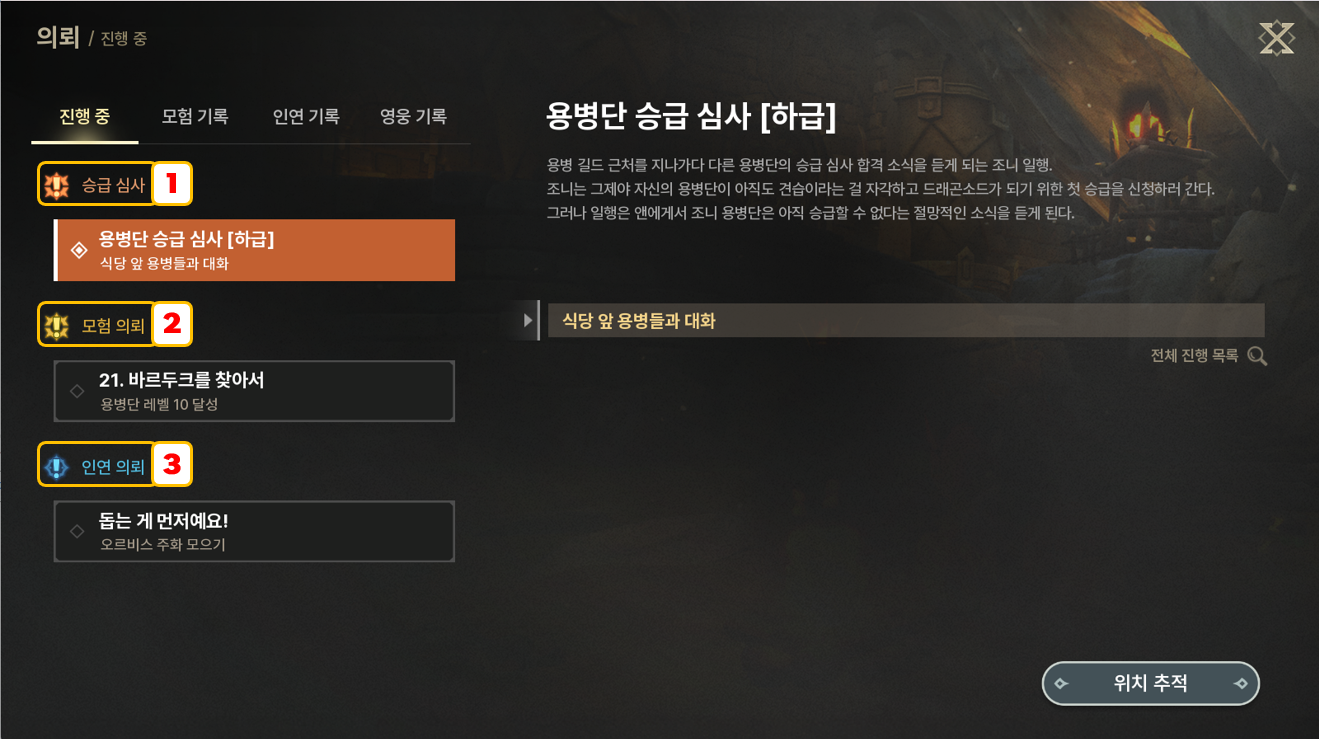Click the magnifier icon beside 전체 진행 목록
Image resolution: width=1319 pixels, height=739 pixels.
(x=1257, y=356)
